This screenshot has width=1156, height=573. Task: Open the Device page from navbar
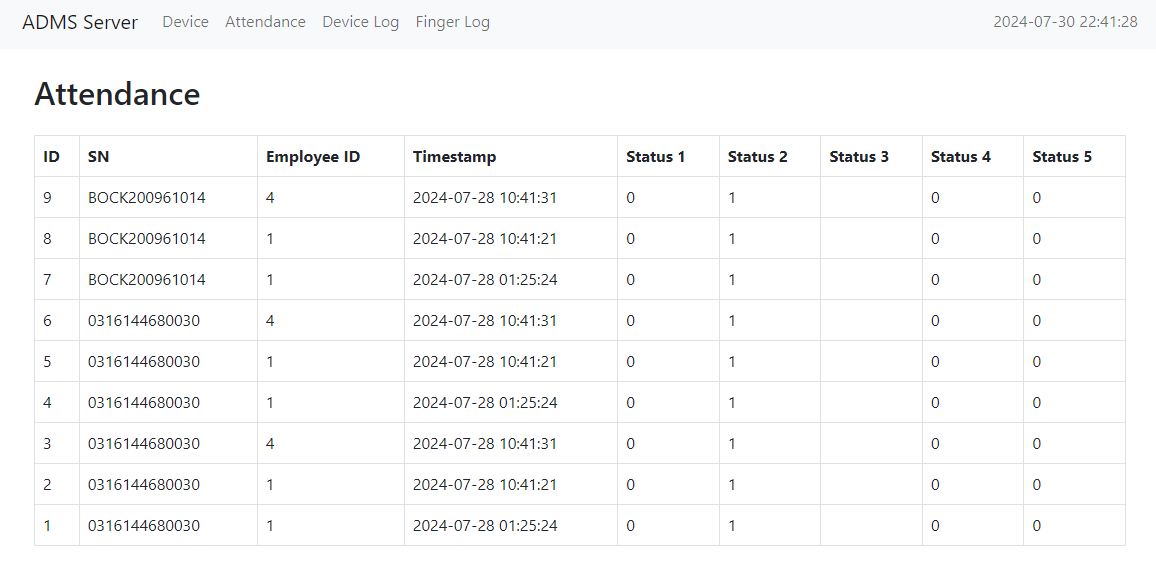pos(185,22)
